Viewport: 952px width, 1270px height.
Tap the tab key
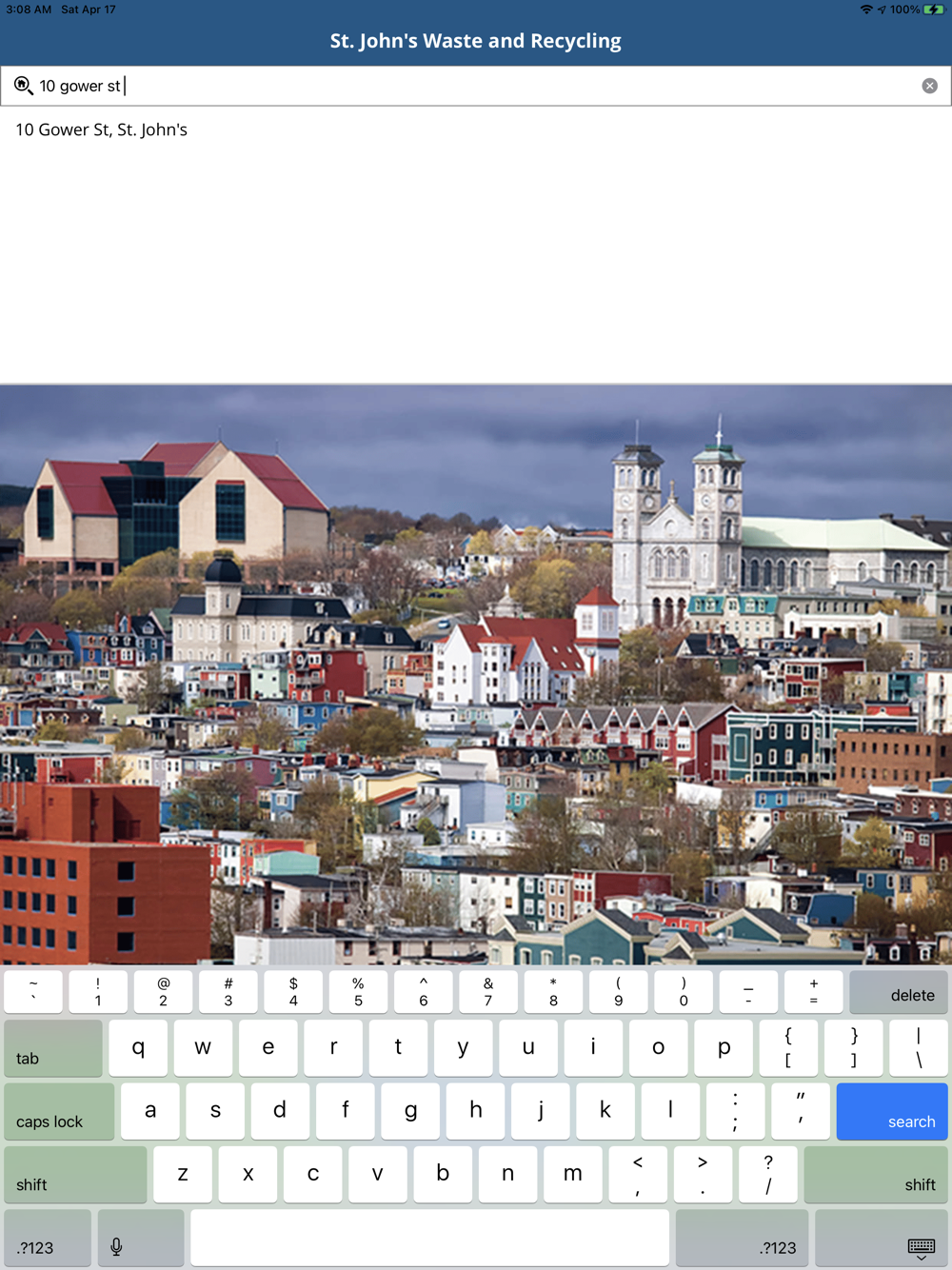(53, 1048)
